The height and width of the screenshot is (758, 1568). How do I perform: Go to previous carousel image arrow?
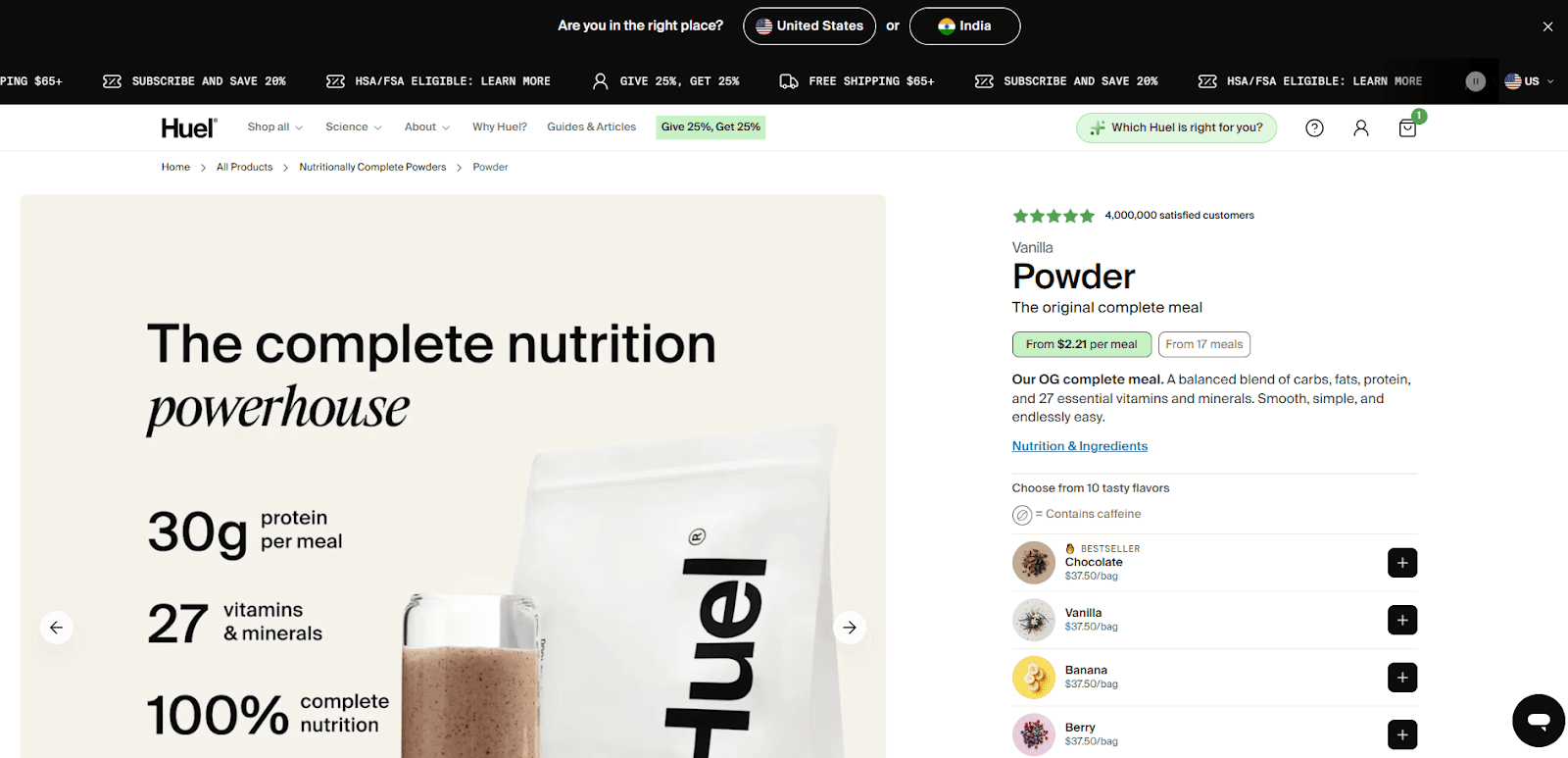point(56,628)
